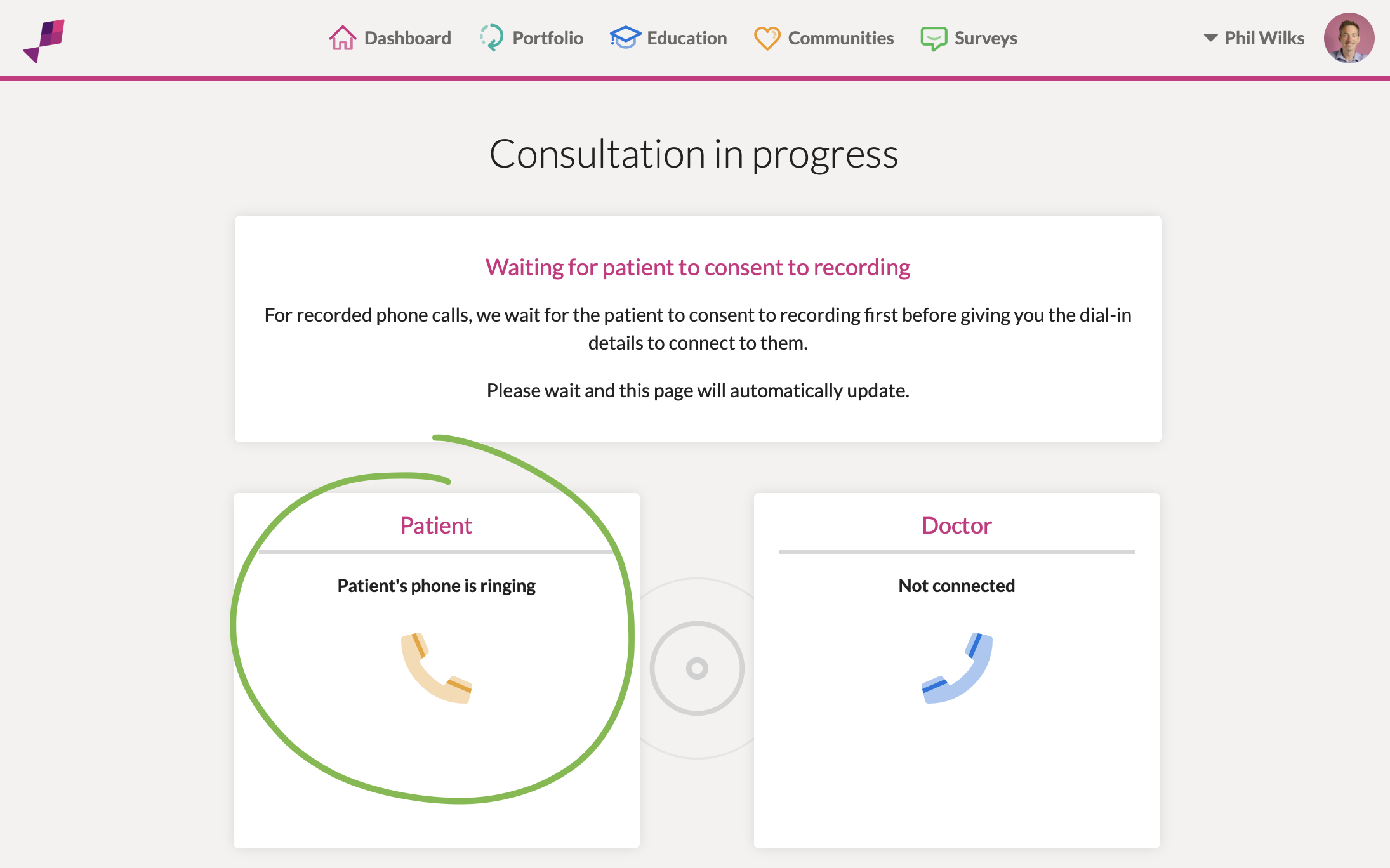Click the blue doctor phone icon
Viewport: 1390px width, 868px height.
(x=957, y=668)
